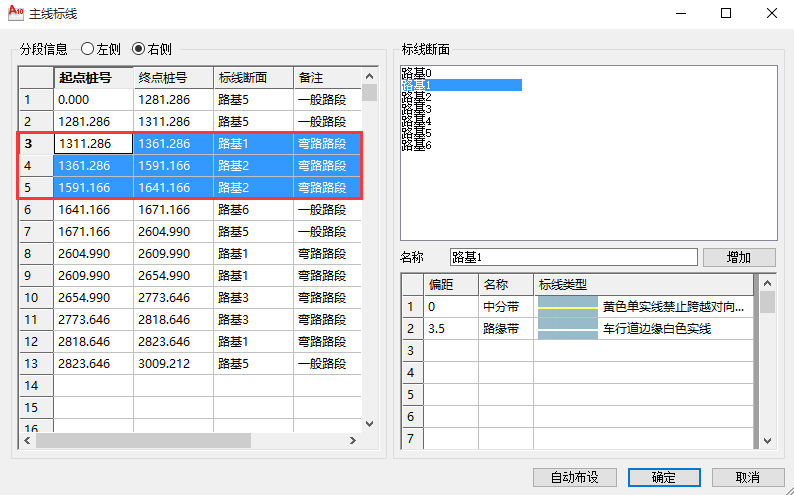Click the 增加 button
This screenshot has width=794, height=495.
click(738, 257)
